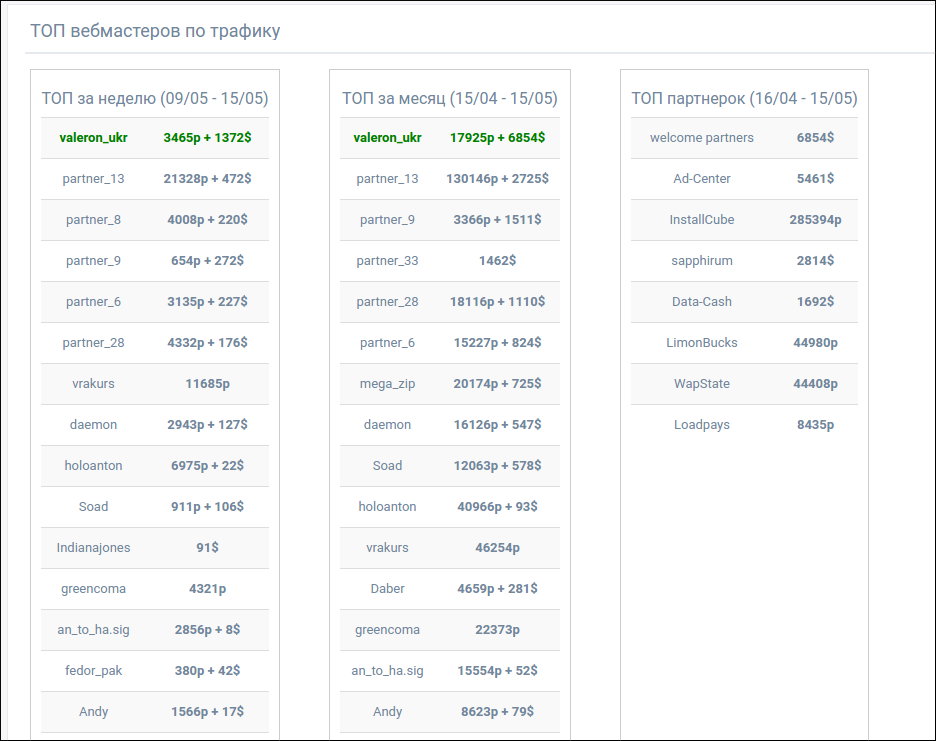936x741 pixels.
Task: Click the 'ТОП партнерок (16/04 - 15/05)' heading
Action: [x=744, y=98]
